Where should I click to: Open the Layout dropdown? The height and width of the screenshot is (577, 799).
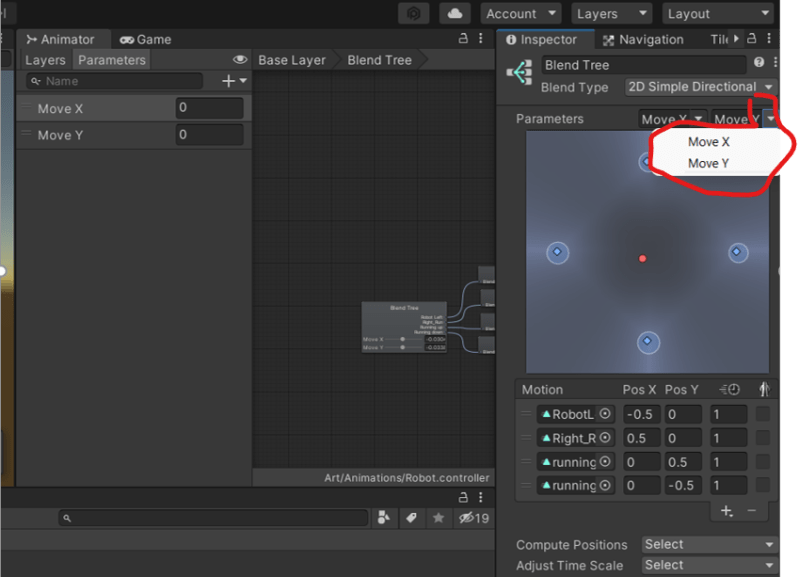click(x=717, y=14)
